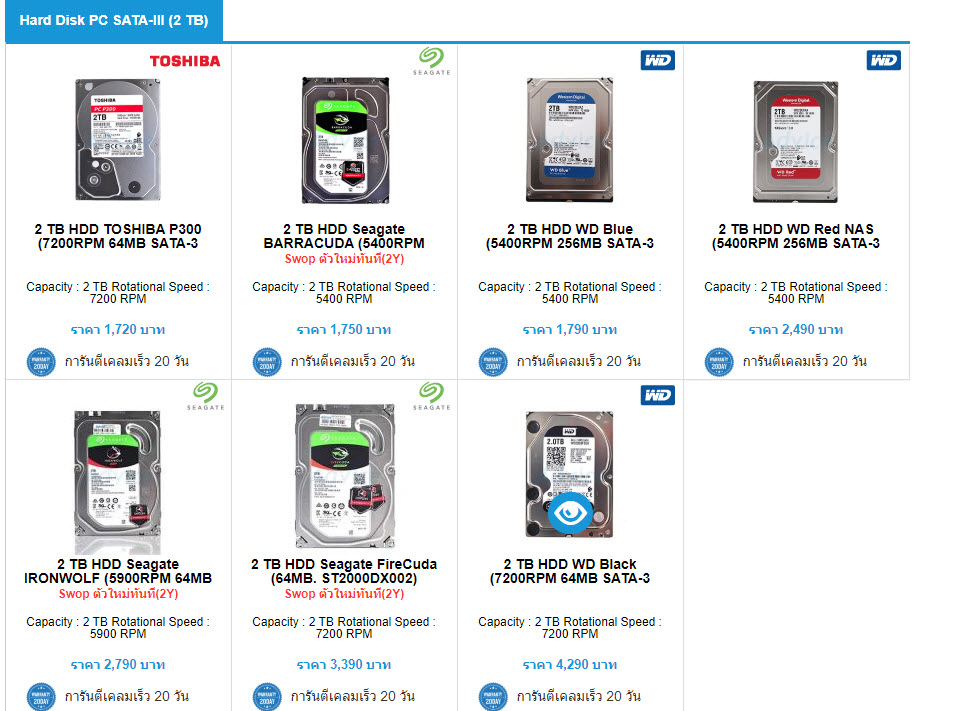The image size is (960, 711).
Task: Click the WD logo on the WD Red NAS card
Action: click(883, 60)
